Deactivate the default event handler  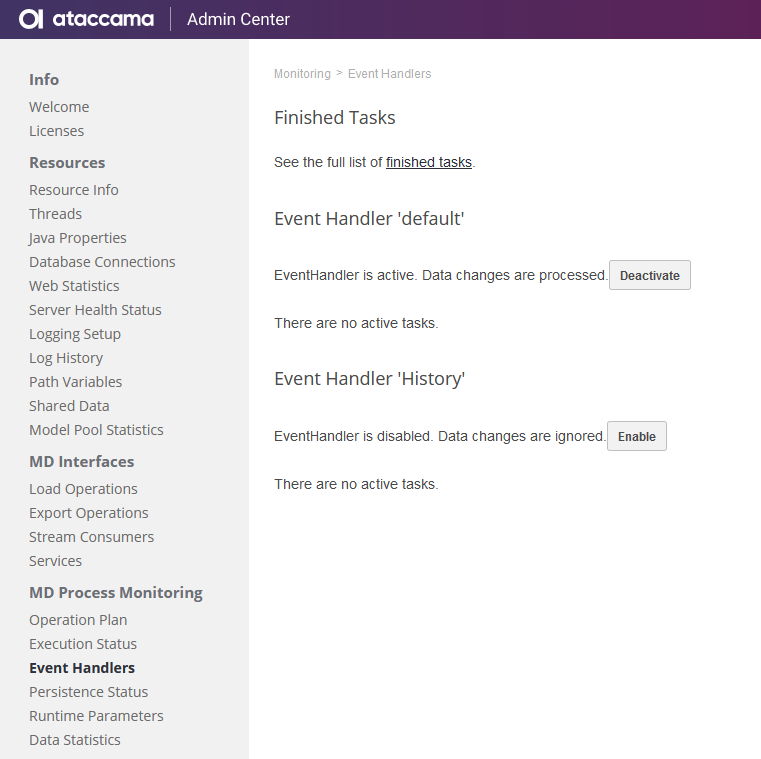tap(649, 276)
